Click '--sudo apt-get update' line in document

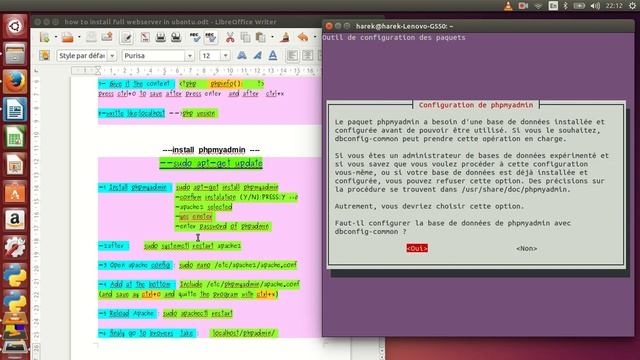click(211, 163)
